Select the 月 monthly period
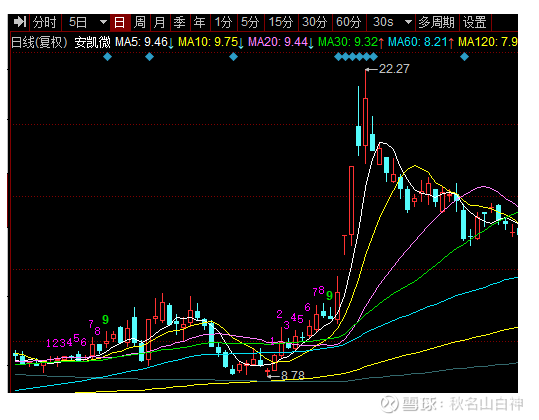 click(160, 22)
